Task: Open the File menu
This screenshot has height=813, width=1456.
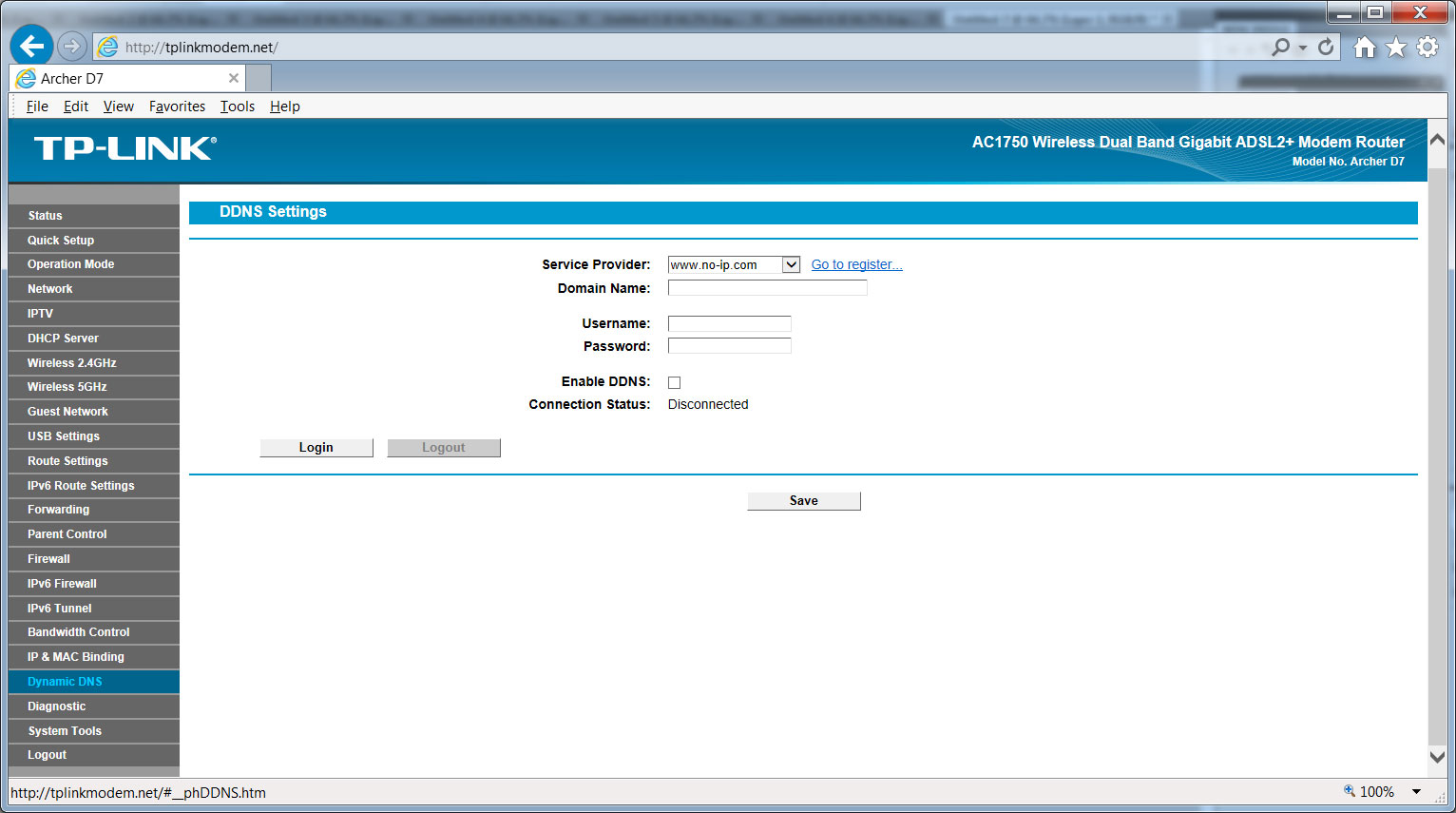Action: [37, 106]
